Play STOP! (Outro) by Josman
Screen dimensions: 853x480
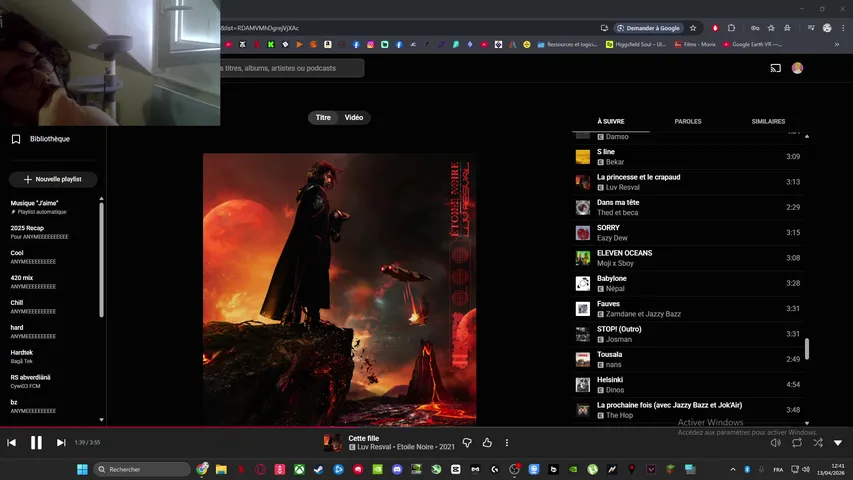(688, 334)
